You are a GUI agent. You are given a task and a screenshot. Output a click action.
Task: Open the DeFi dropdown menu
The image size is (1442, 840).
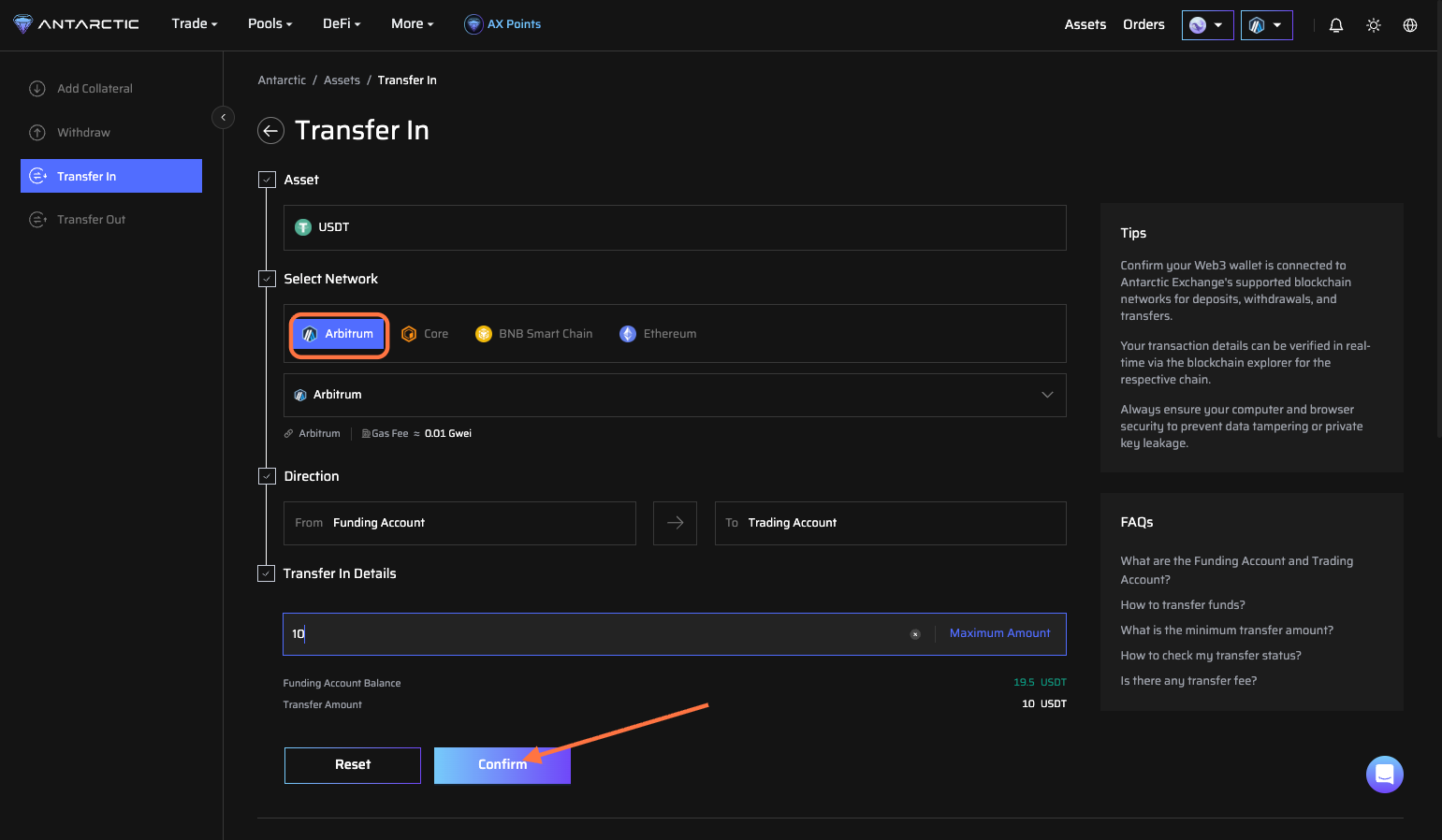[x=342, y=24]
